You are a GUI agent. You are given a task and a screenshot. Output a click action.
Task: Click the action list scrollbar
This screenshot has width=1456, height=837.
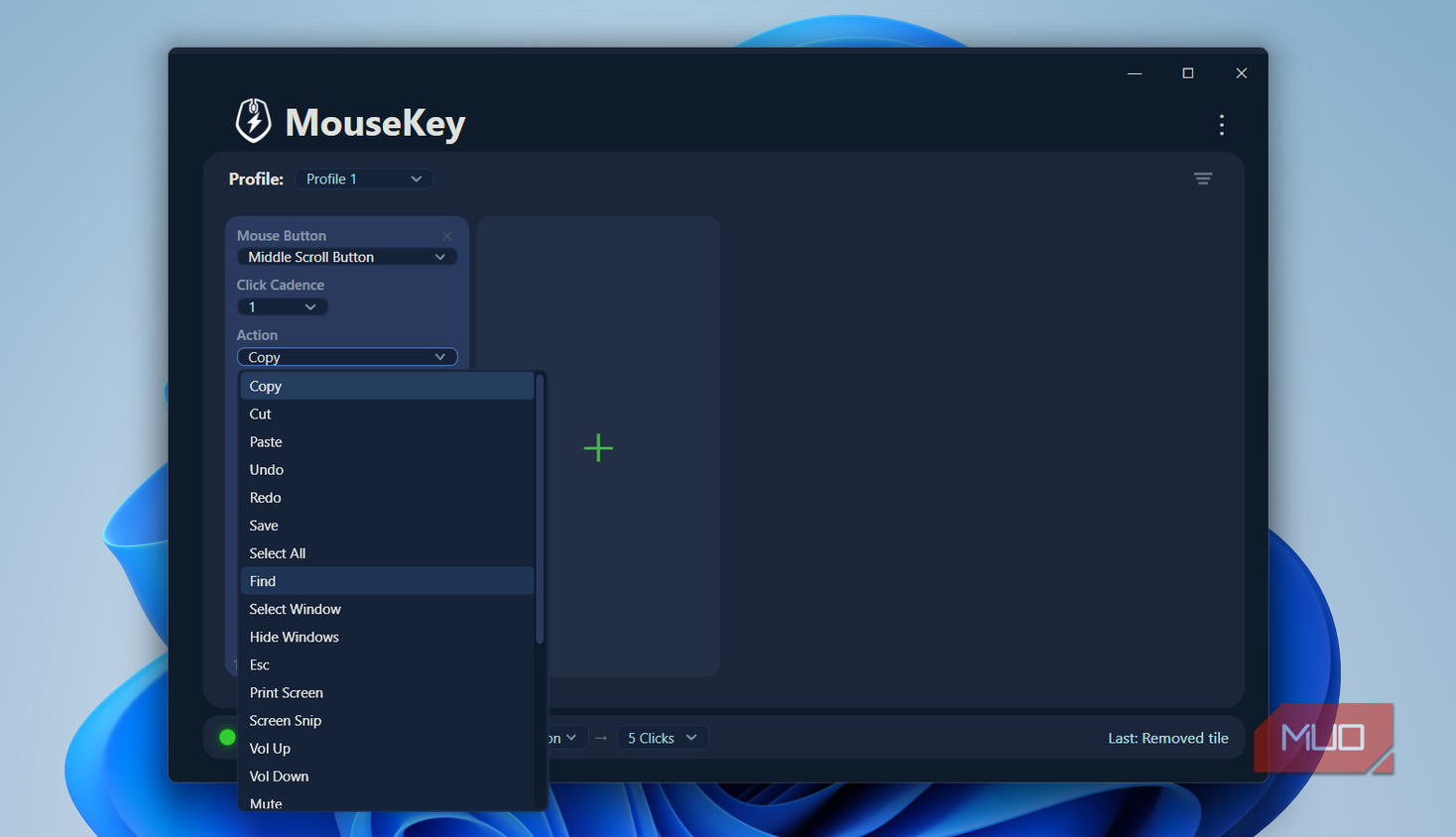click(540, 509)
